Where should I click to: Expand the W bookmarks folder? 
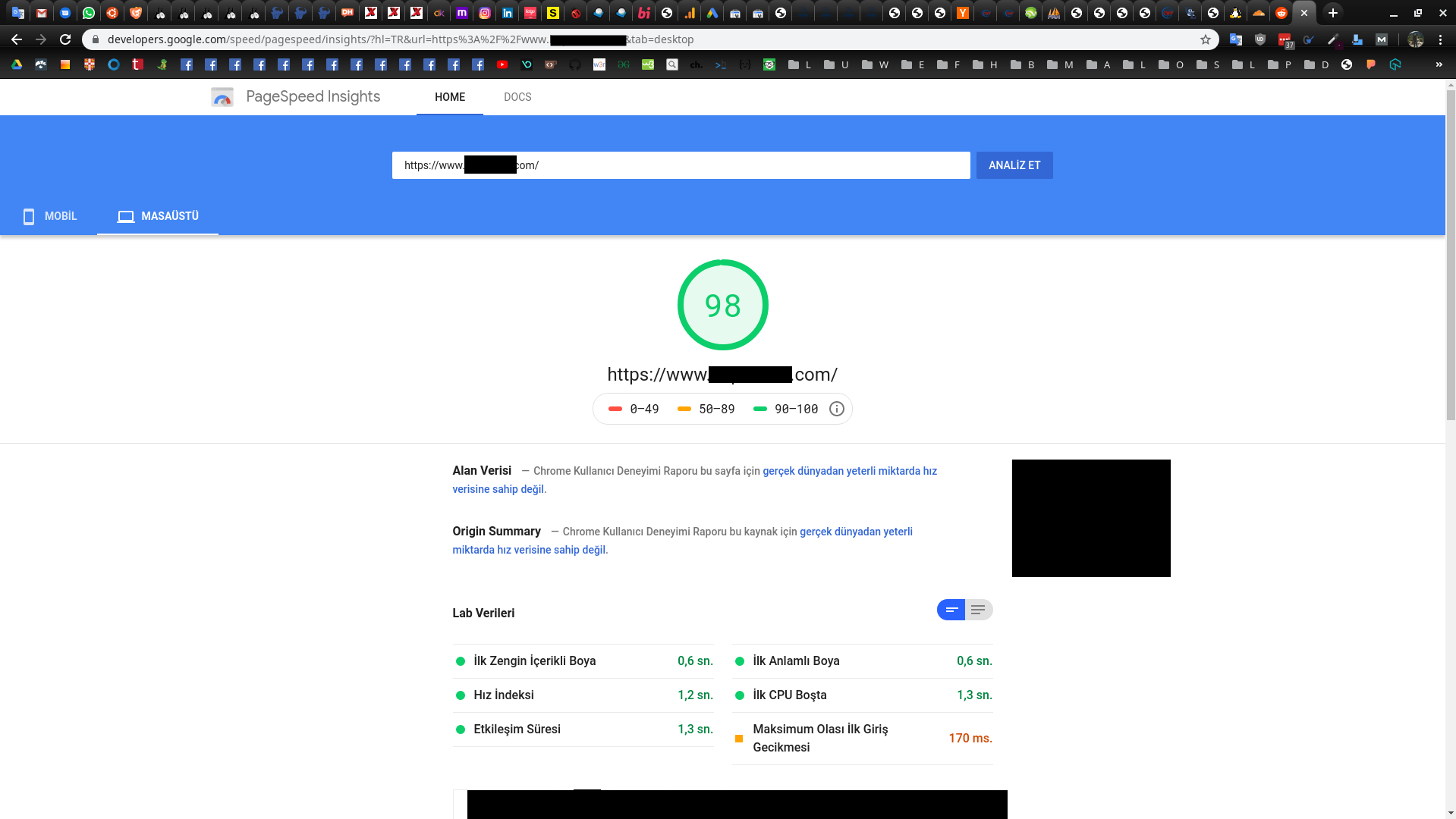[x=875, y=65]
